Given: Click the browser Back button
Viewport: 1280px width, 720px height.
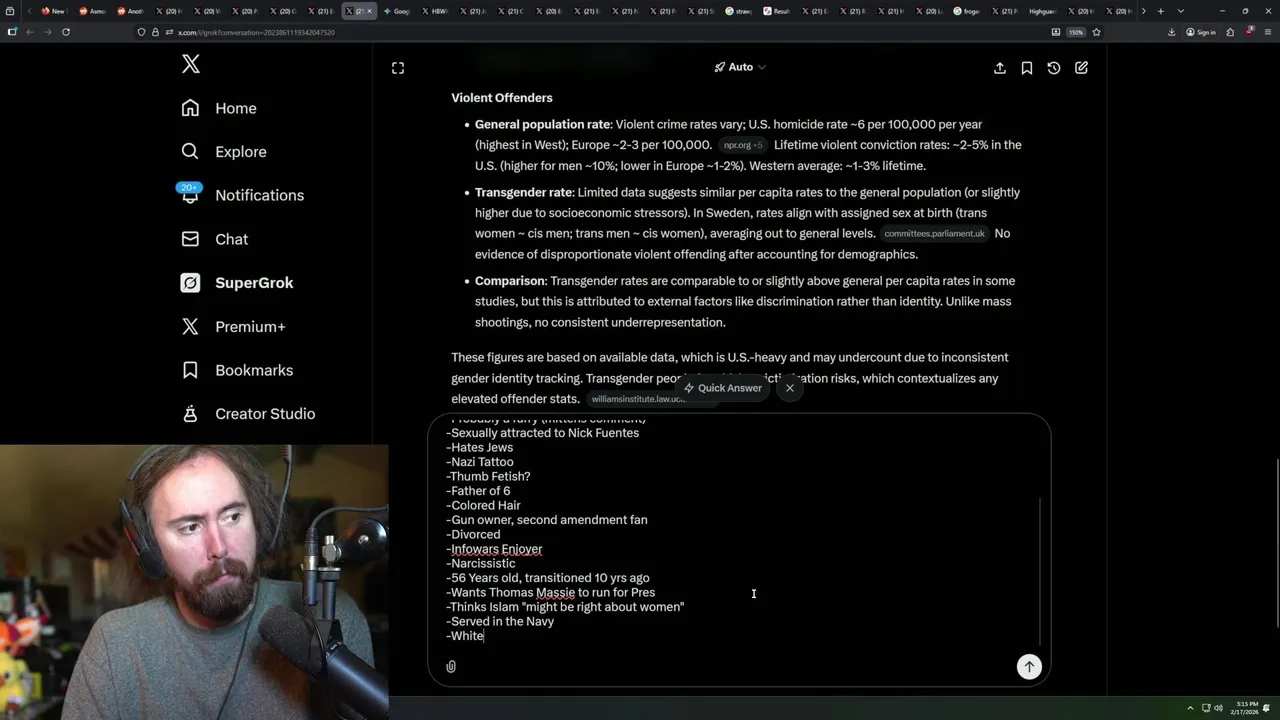Looking at the screenshot, I should (29, 32).
